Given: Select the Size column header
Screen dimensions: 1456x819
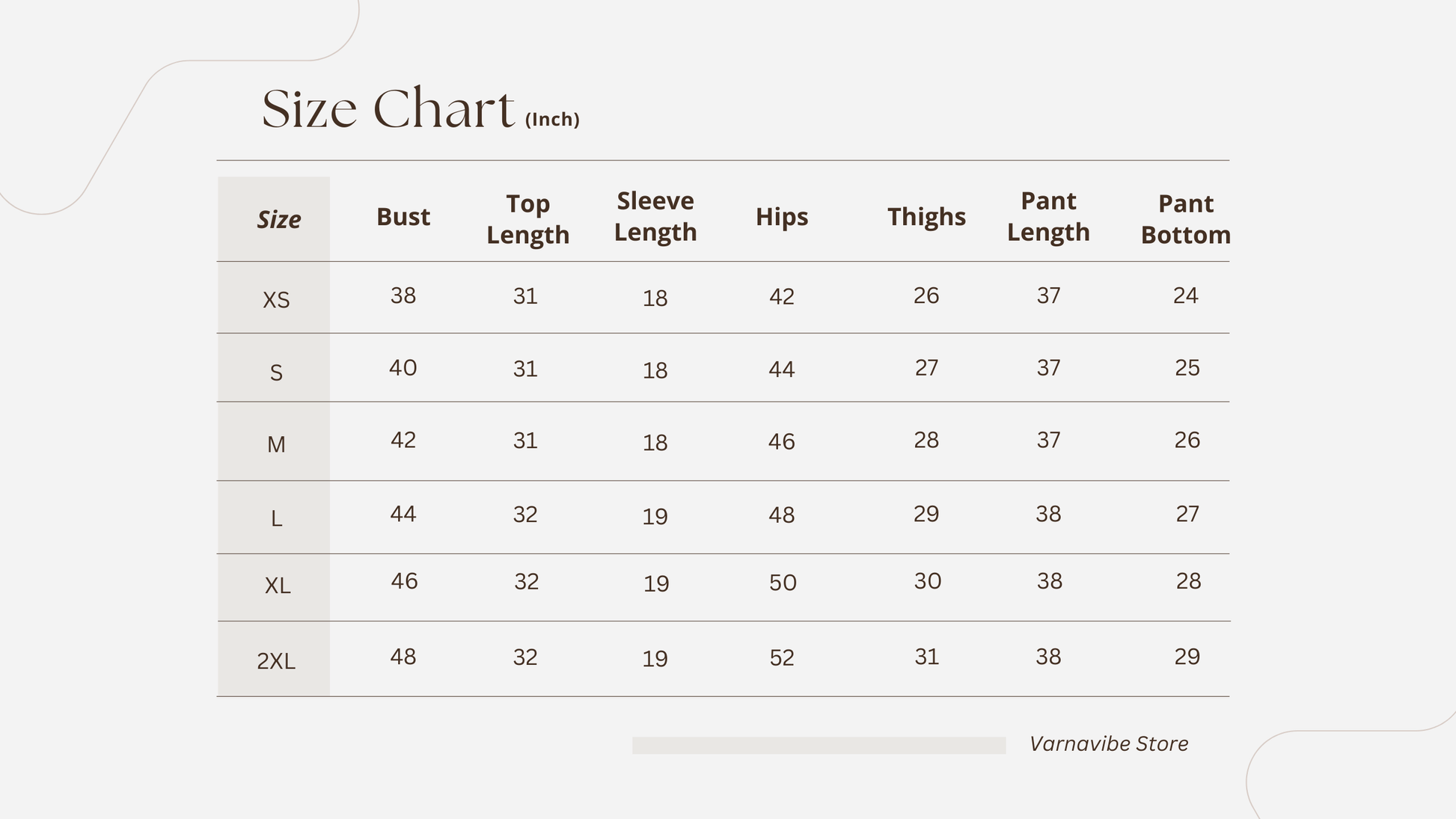Looking at the screenshot, I should click(x=278, y=219).
